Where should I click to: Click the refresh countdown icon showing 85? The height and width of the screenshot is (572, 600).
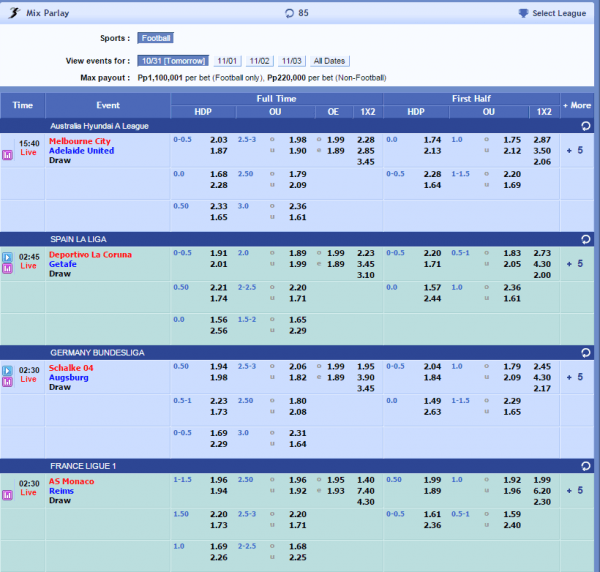[289, 13]
